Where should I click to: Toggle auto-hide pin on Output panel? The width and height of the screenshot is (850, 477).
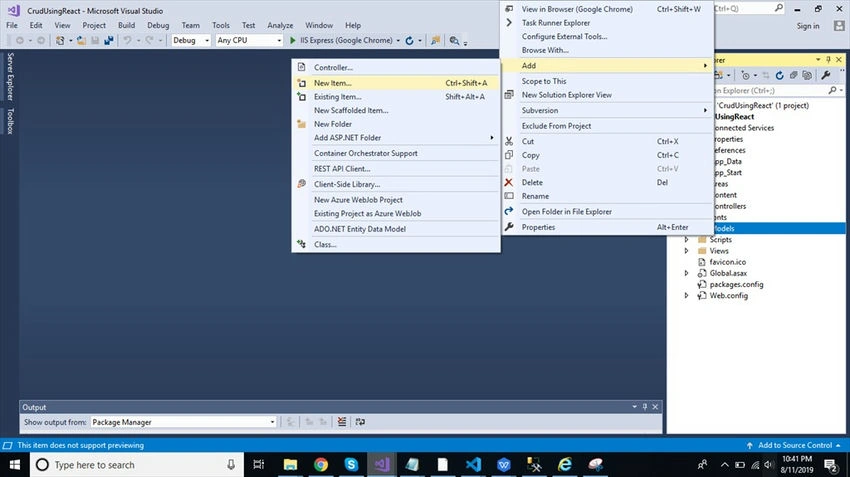[645, 407]
